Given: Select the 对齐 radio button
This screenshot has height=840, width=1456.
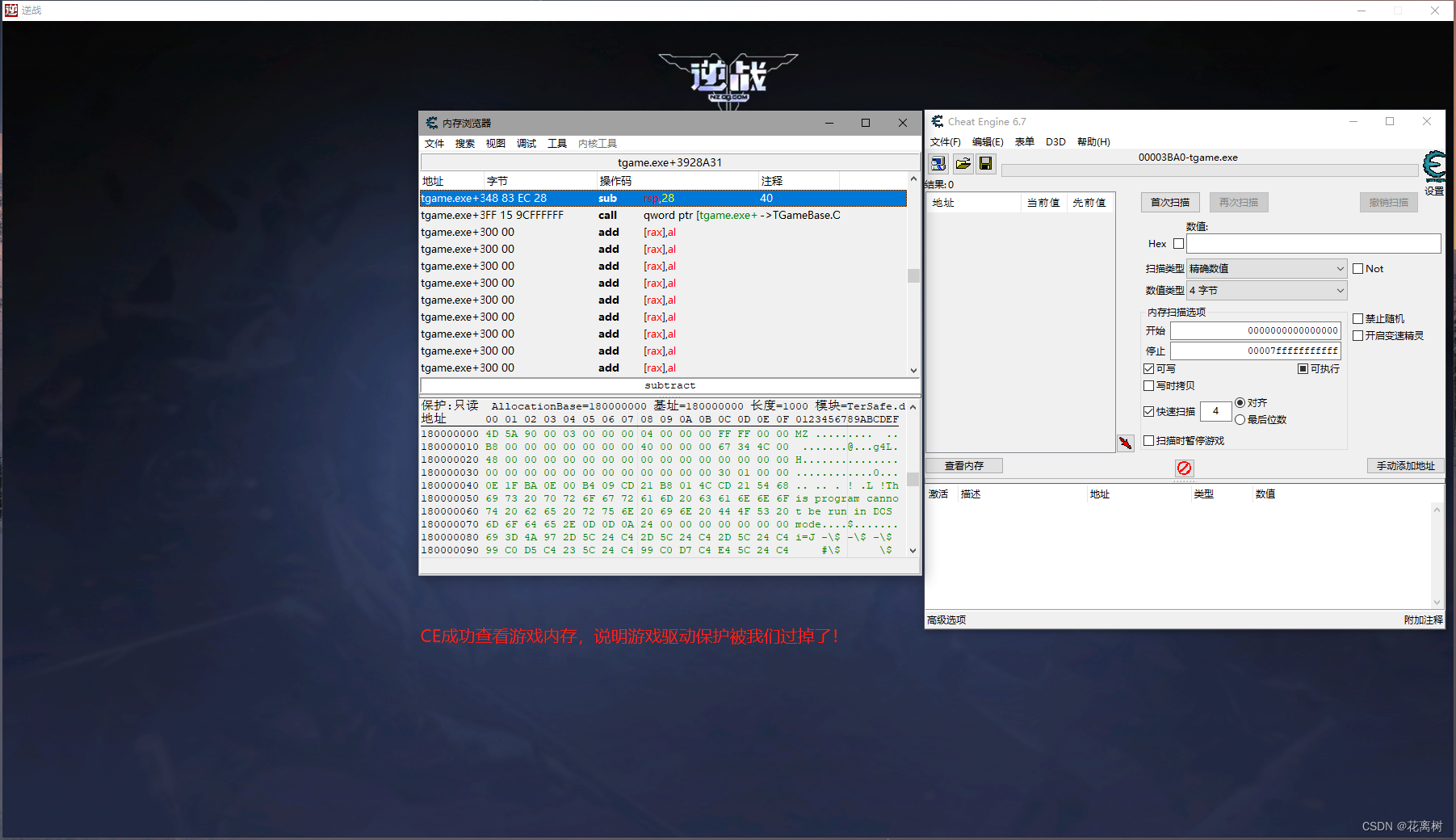Looking at the screenshot, I should tap(1240, 403).
